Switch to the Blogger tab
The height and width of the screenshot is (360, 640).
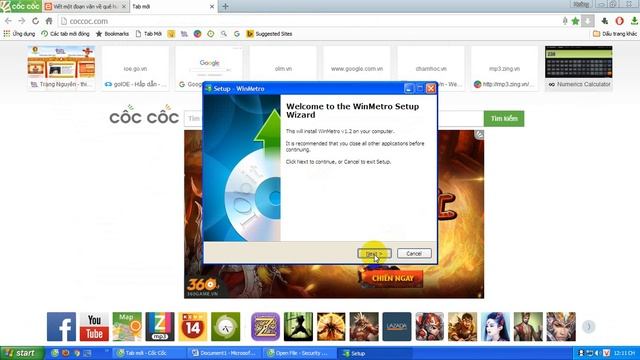85,7
